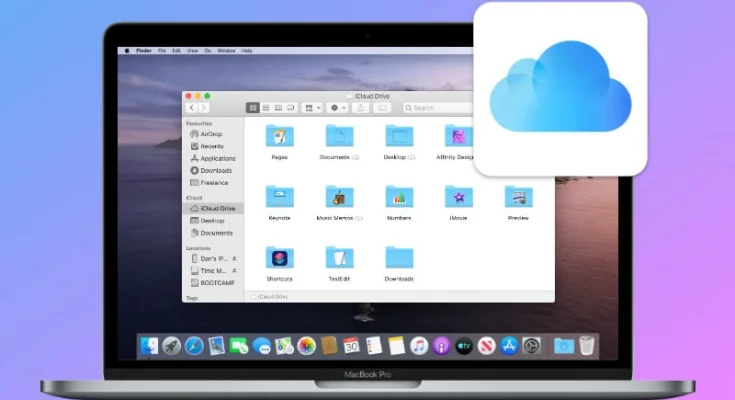Click iCloud Drive in the path bar
735x400 pixels.
pyautogui.click(x=270, y=297)
